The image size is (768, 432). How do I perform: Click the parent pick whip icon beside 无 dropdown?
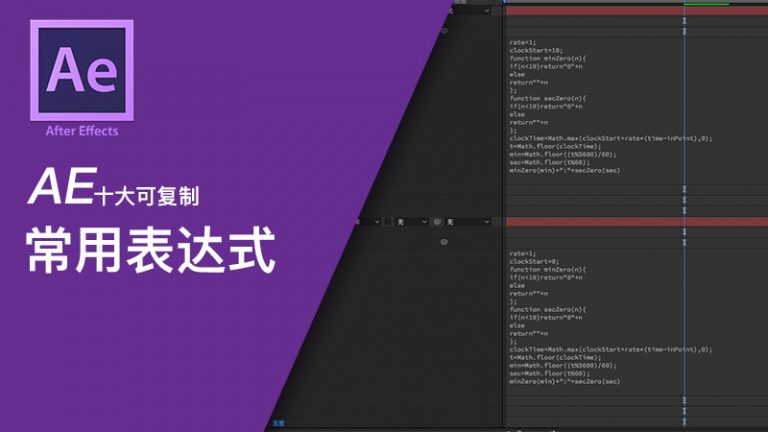click(x=437, y=222)
